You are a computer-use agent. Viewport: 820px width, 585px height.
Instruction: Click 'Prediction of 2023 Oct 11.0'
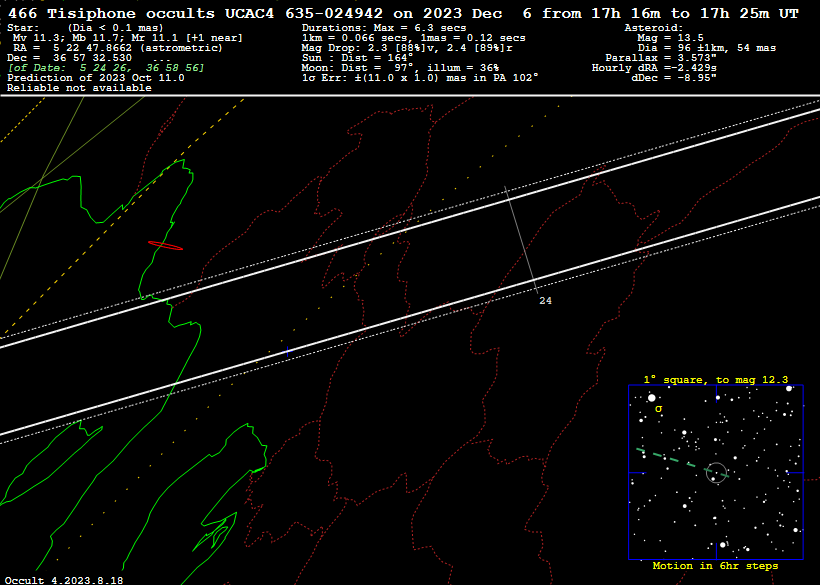coord(96,78)
